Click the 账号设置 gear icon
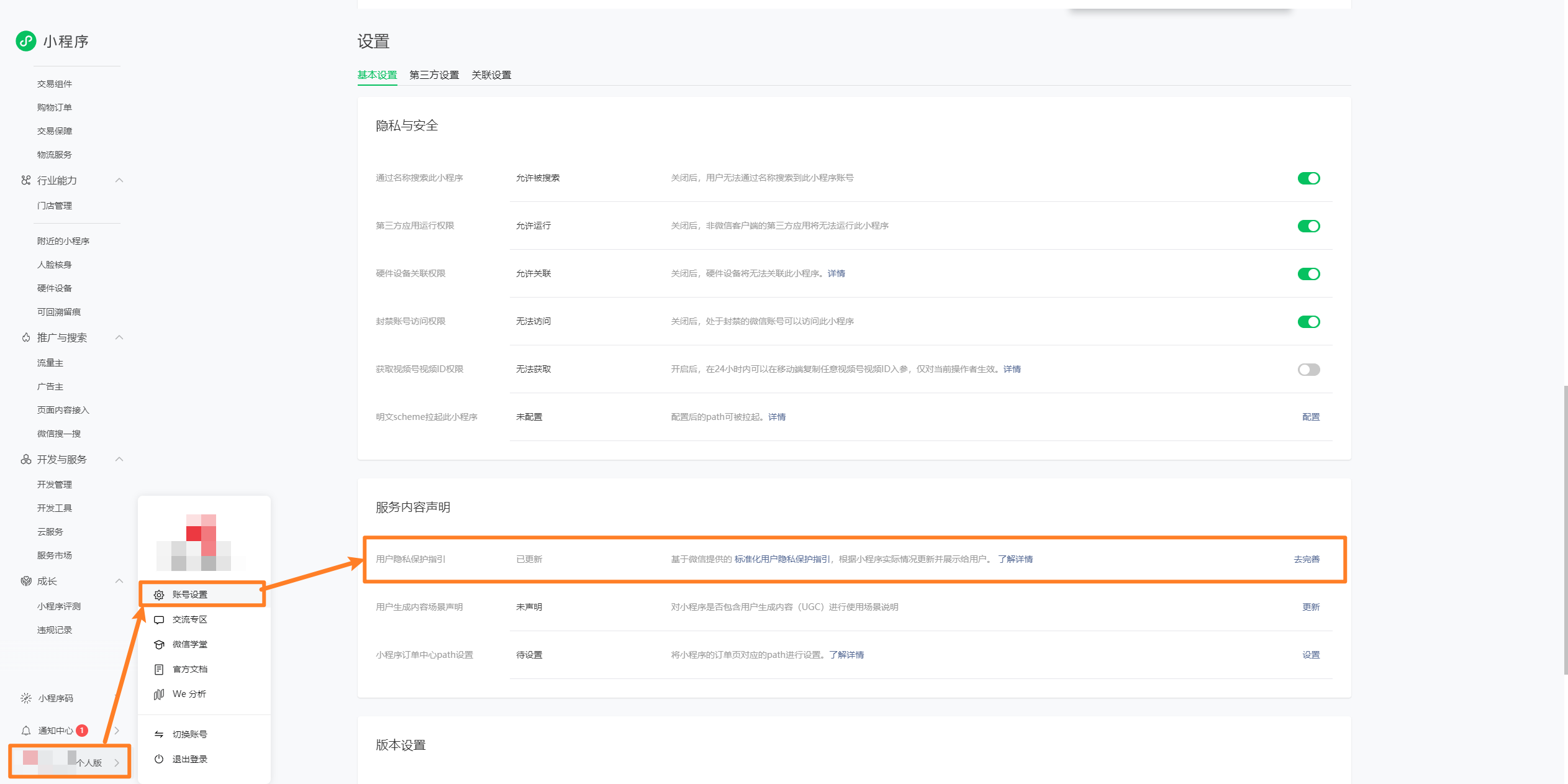The width and height of the screenshot is (1568, 784). 159,595
